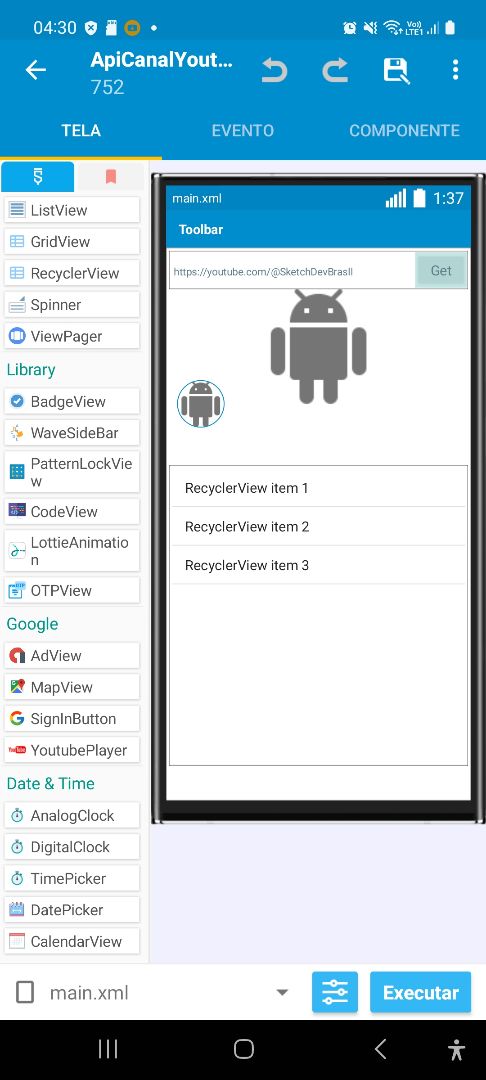Screen dimensions: 486x1080
Task: Switch to the EVENTO tab
Action: (242, 131)
